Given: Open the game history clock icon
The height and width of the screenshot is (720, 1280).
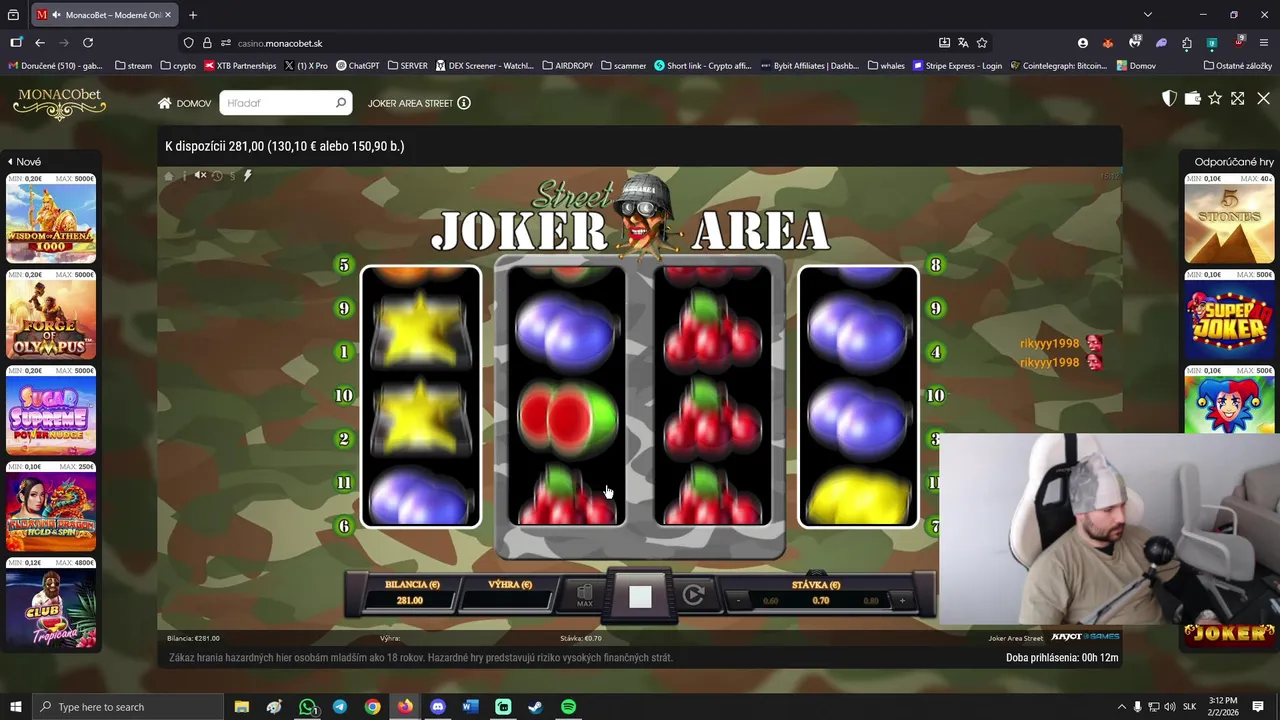Looking at the screenshot, I should [216, 176].
